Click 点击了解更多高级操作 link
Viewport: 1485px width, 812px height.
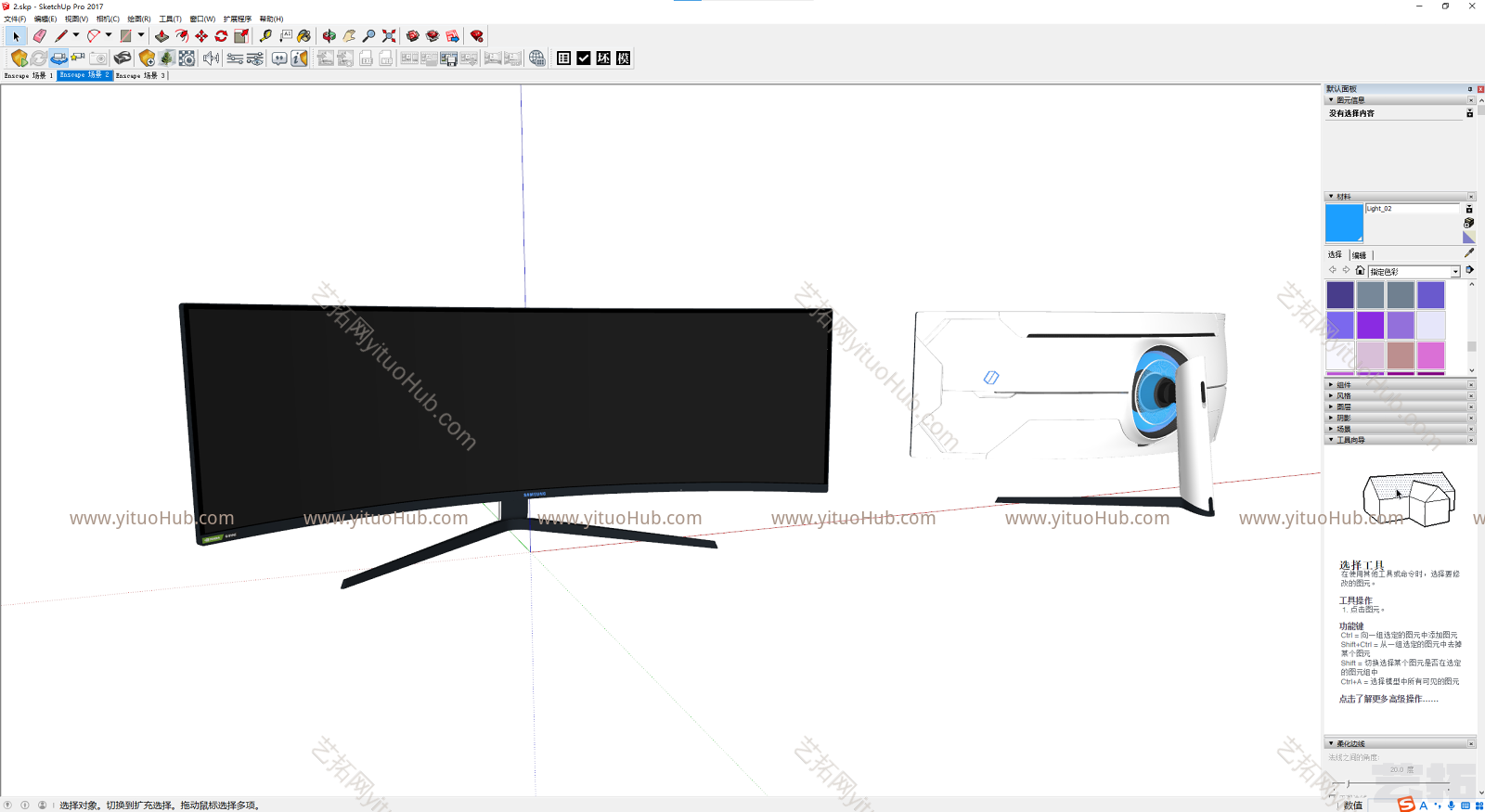coord(1388,699)
